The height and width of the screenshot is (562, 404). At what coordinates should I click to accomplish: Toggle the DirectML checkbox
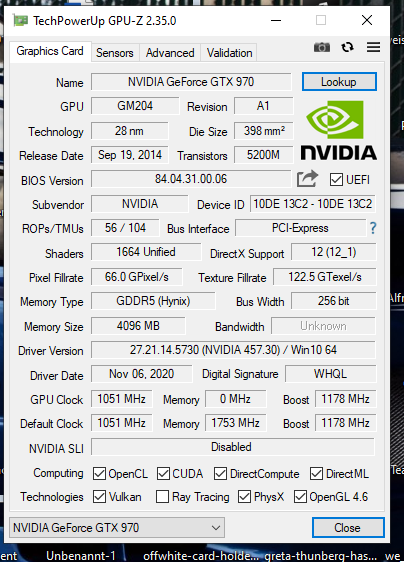click(x=316, y=473)
